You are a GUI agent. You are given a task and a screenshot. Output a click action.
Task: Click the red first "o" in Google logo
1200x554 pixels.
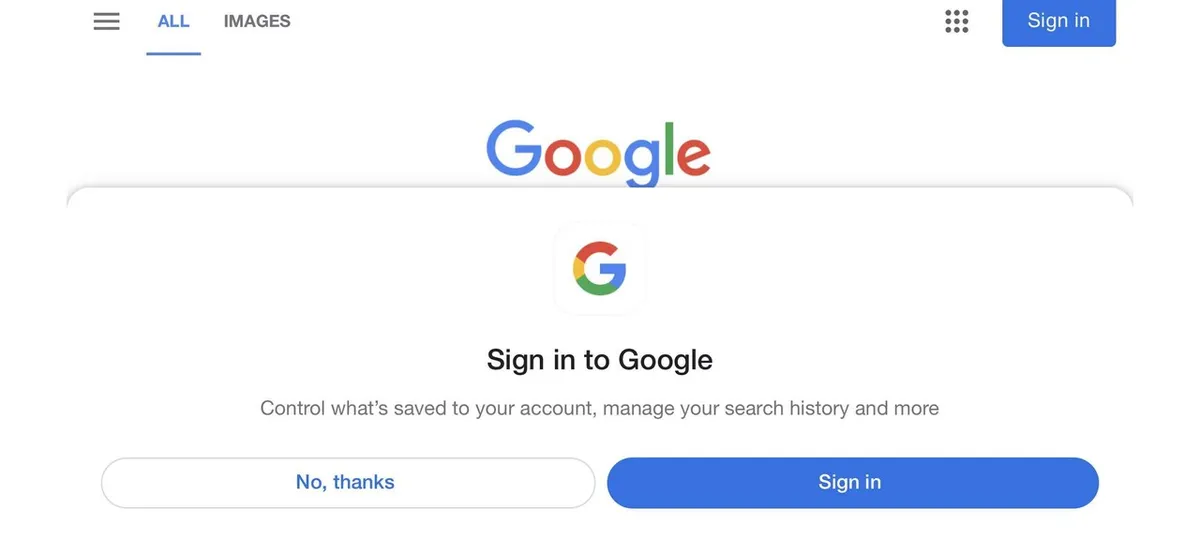pyautogui.click(x=561, y=157)
